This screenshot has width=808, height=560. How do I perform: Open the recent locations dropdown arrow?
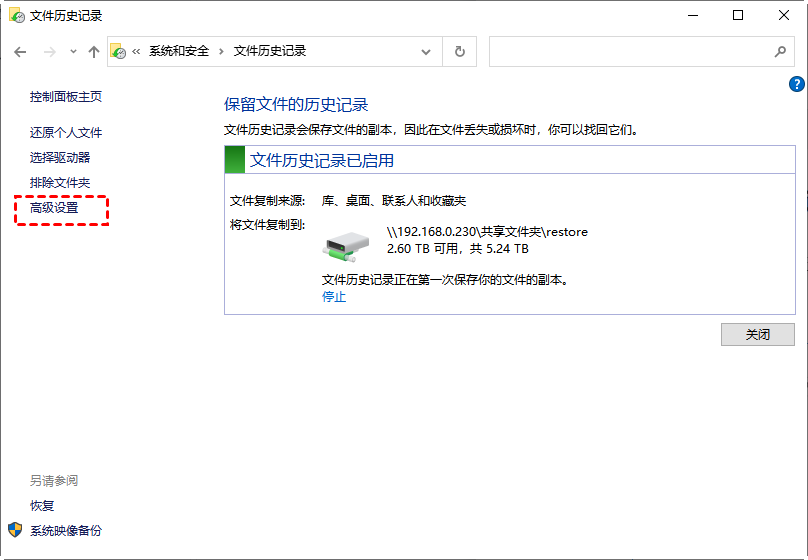(x=72, y=52)
